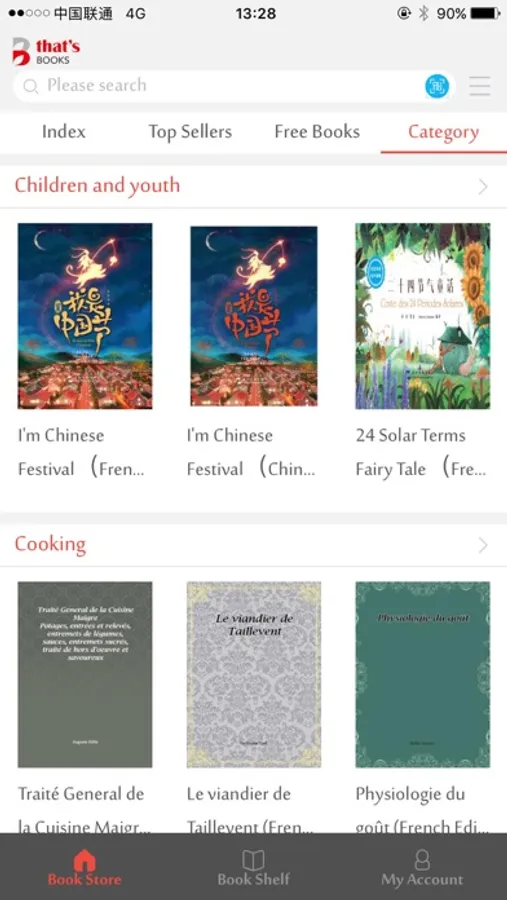Viewport: 507px width, 900px height.
Task: Click the search magnifier icon
Action: click(x=30, y=87)
